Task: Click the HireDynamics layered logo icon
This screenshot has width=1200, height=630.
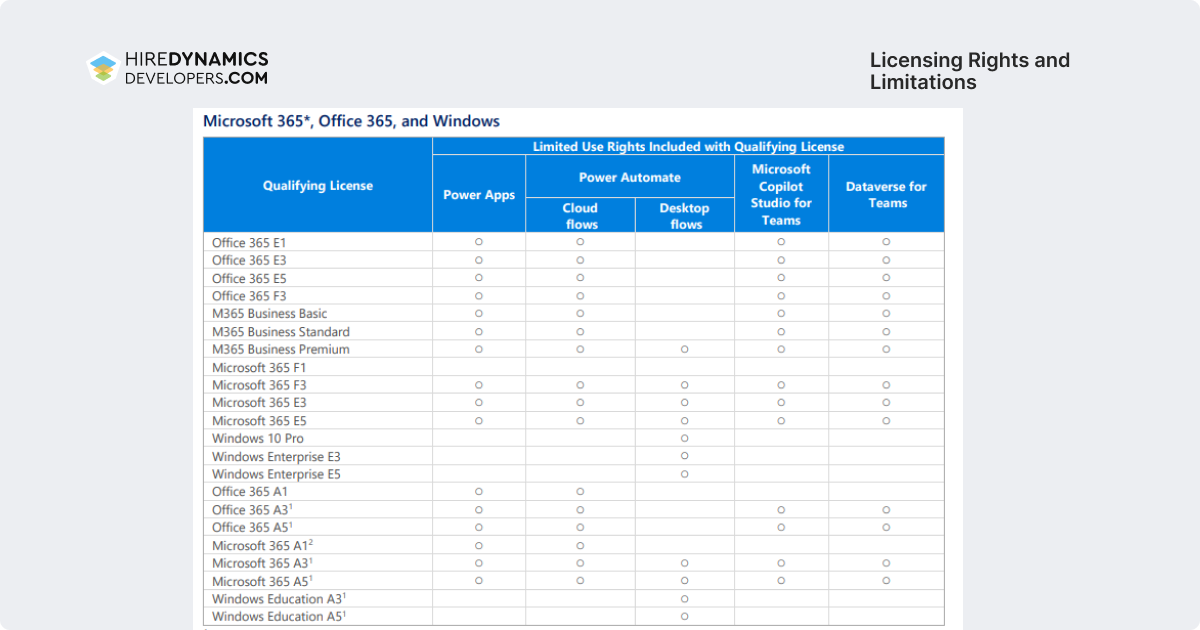Action: (x=103, y=68)
